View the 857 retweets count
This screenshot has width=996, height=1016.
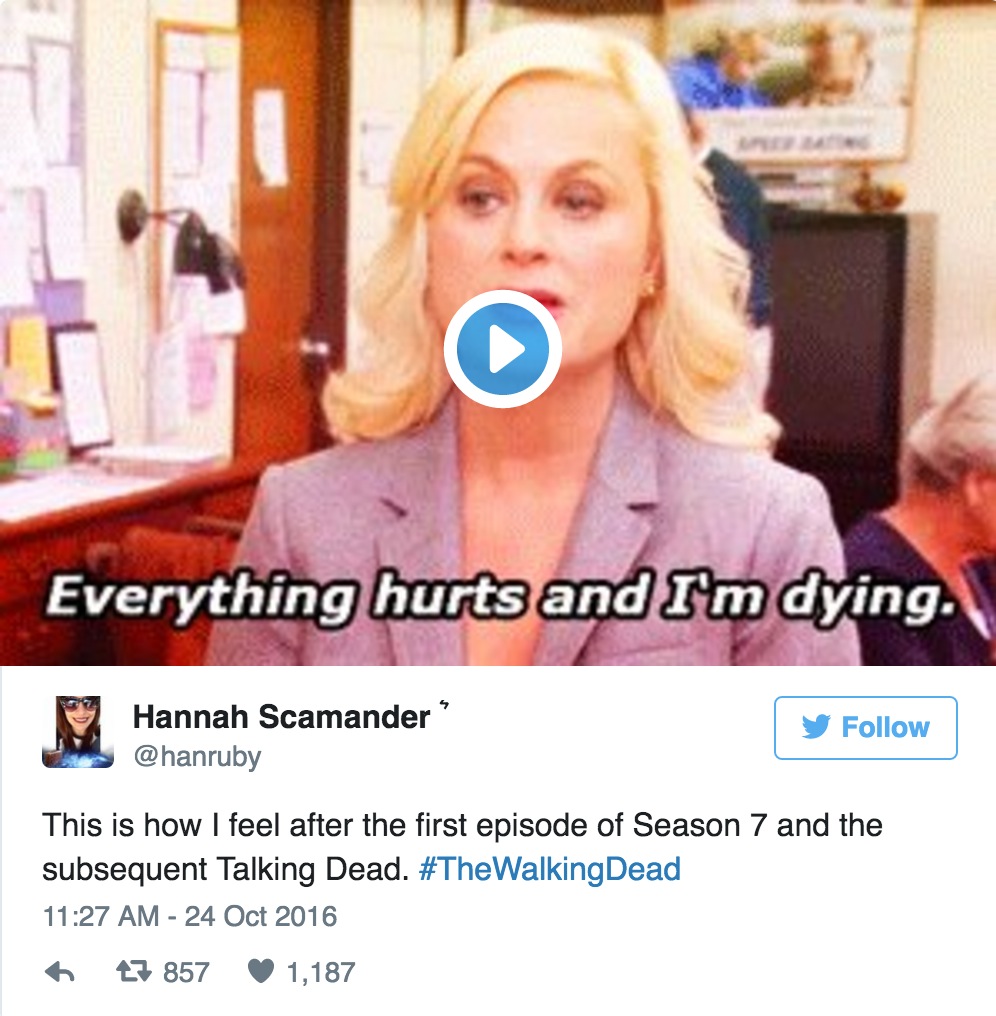186,972
